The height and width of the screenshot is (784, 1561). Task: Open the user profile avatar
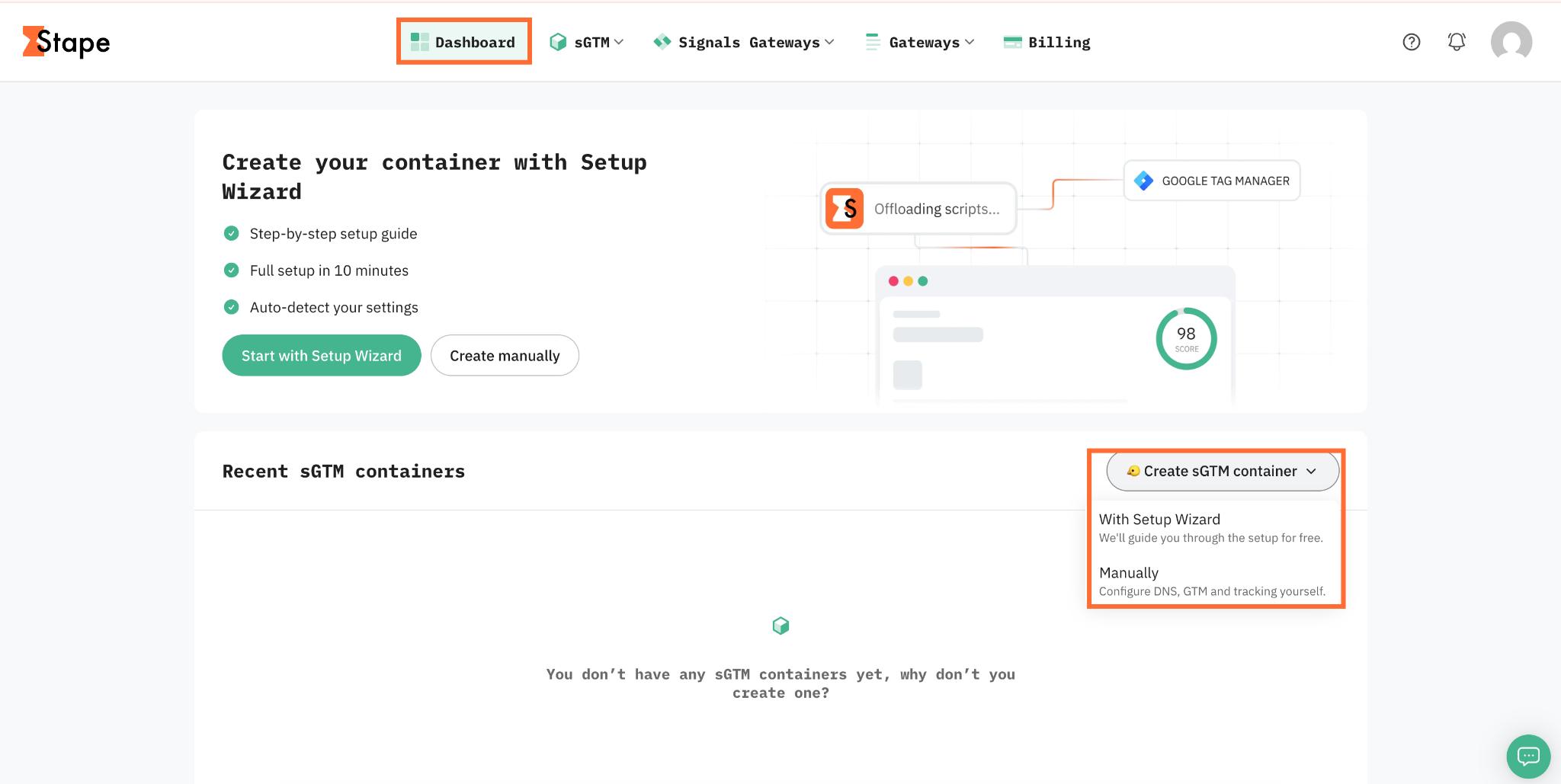[x=1511, y=42]
